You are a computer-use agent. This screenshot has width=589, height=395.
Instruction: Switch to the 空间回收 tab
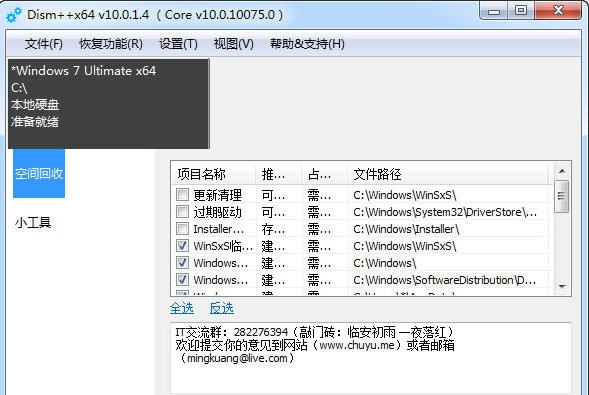[39, 173]
